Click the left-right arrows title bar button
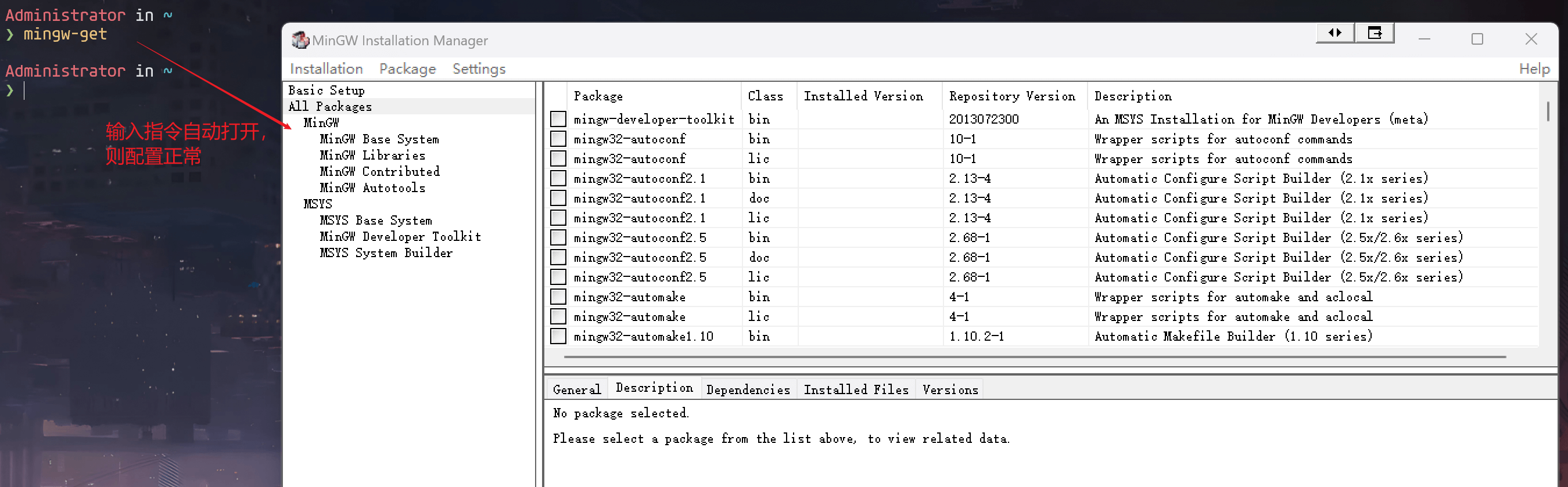The width and height of the screenshot is (1568, 487). 1335,33
